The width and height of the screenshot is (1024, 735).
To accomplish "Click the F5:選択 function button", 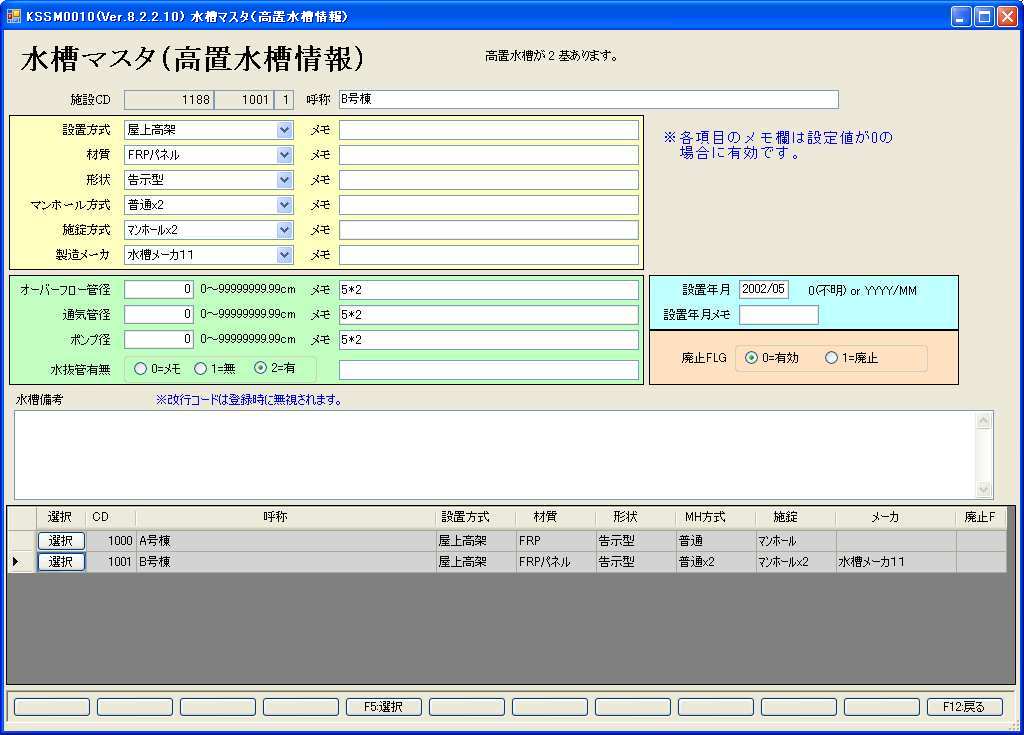I will (x=384, y=707).
